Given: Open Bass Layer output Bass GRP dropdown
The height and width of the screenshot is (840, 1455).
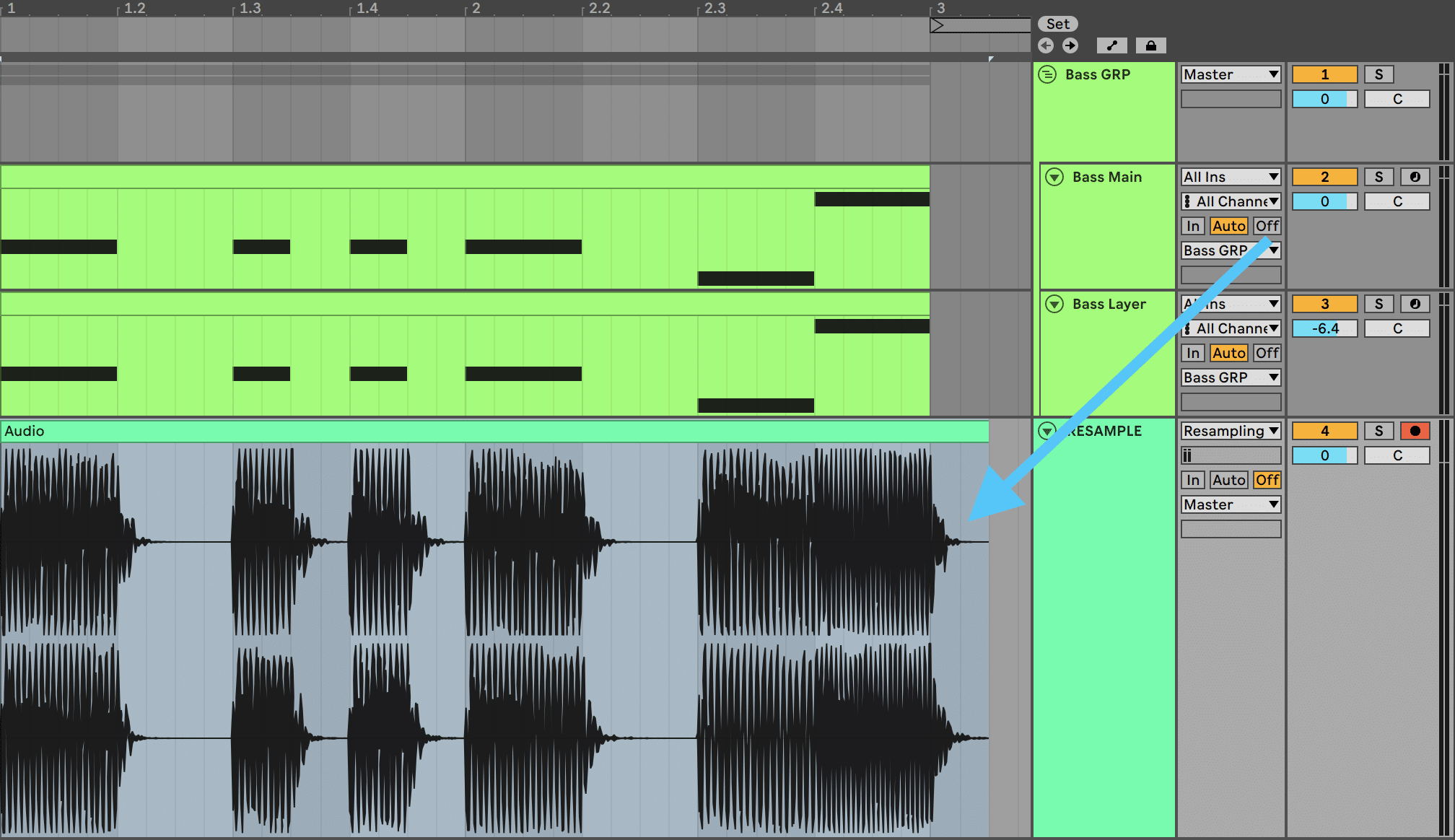Looking at the screenshot, I should click(1231, 377).
